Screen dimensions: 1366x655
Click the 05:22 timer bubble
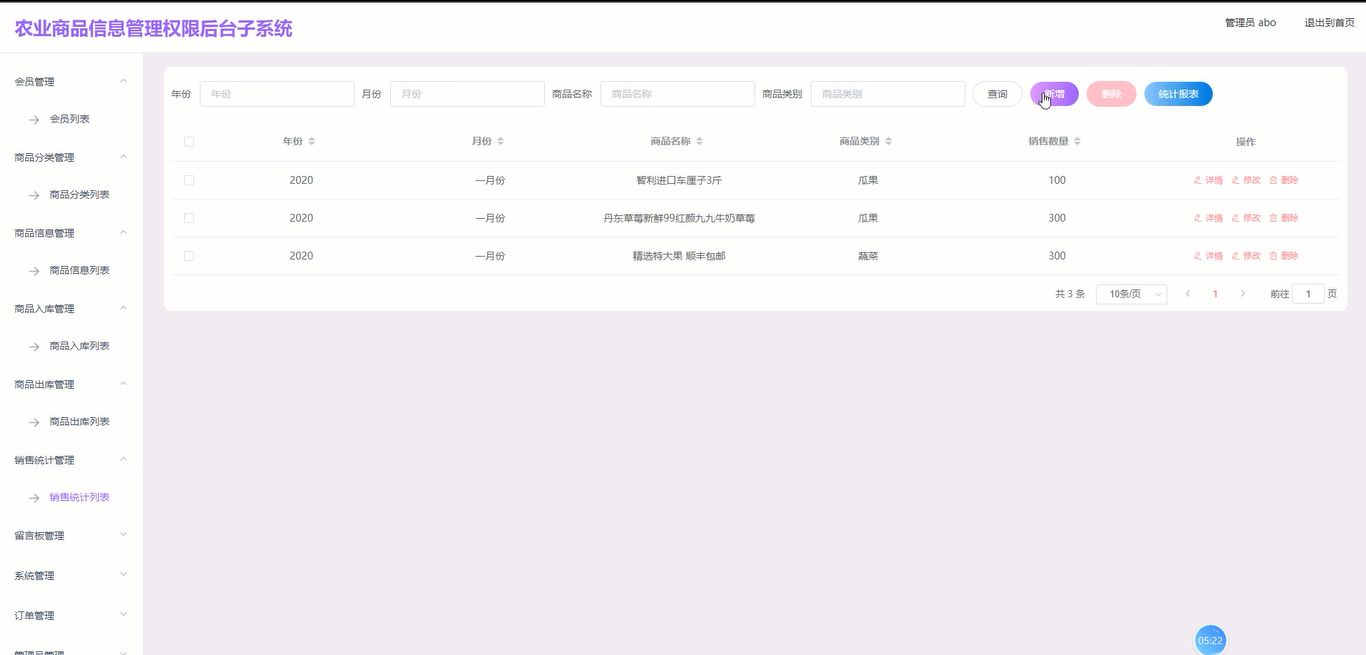click(1210, 640)
